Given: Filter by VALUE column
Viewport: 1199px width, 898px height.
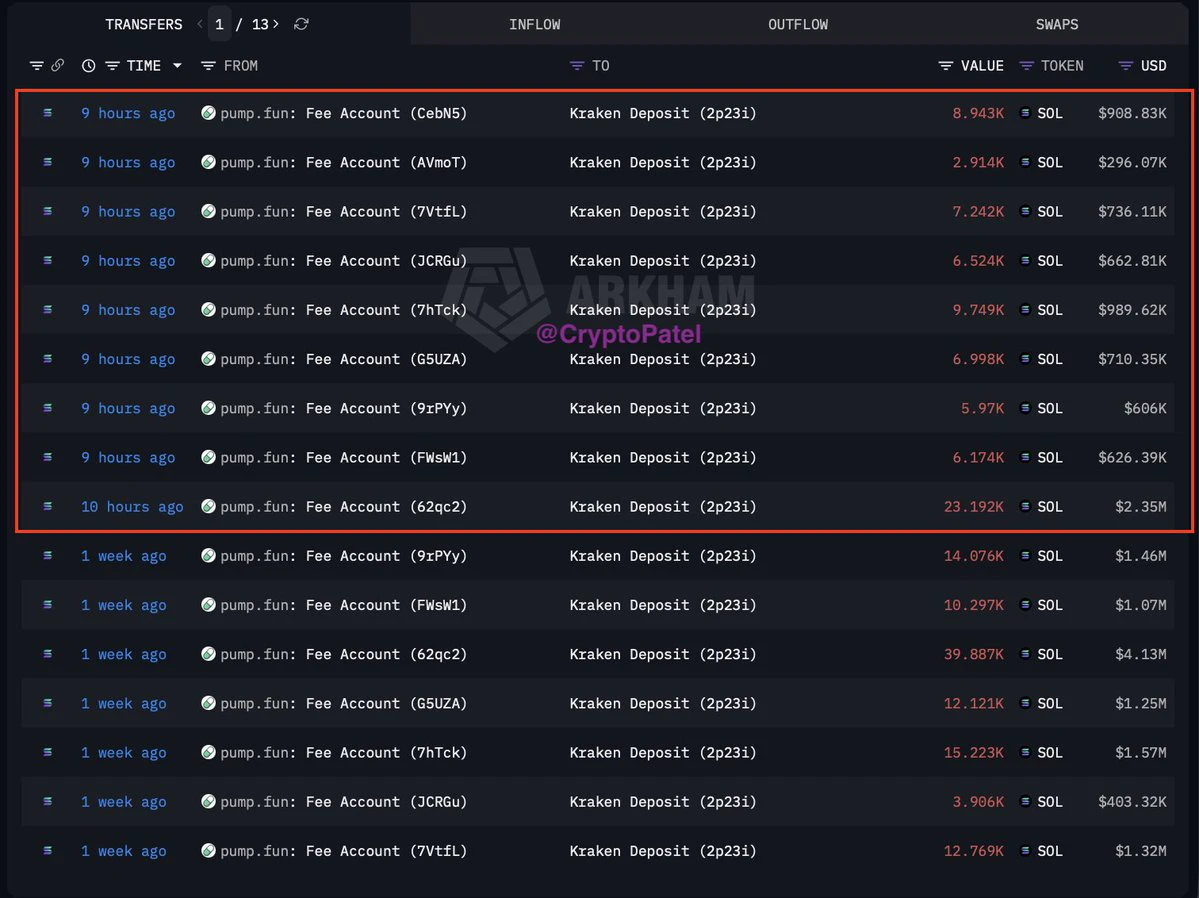Looking at the screenshot, I should tap(946, 66).
